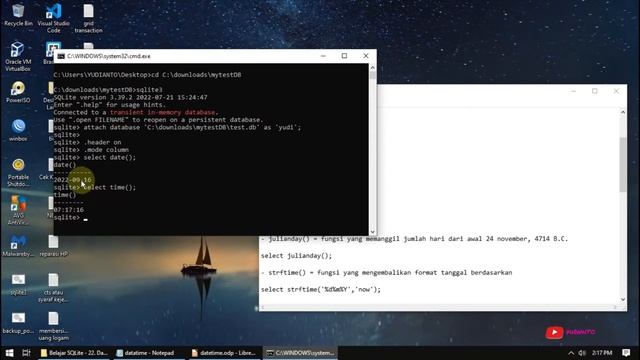Click the volume icon in system tray
The image size is (640, 360).
tap(582, 353)
